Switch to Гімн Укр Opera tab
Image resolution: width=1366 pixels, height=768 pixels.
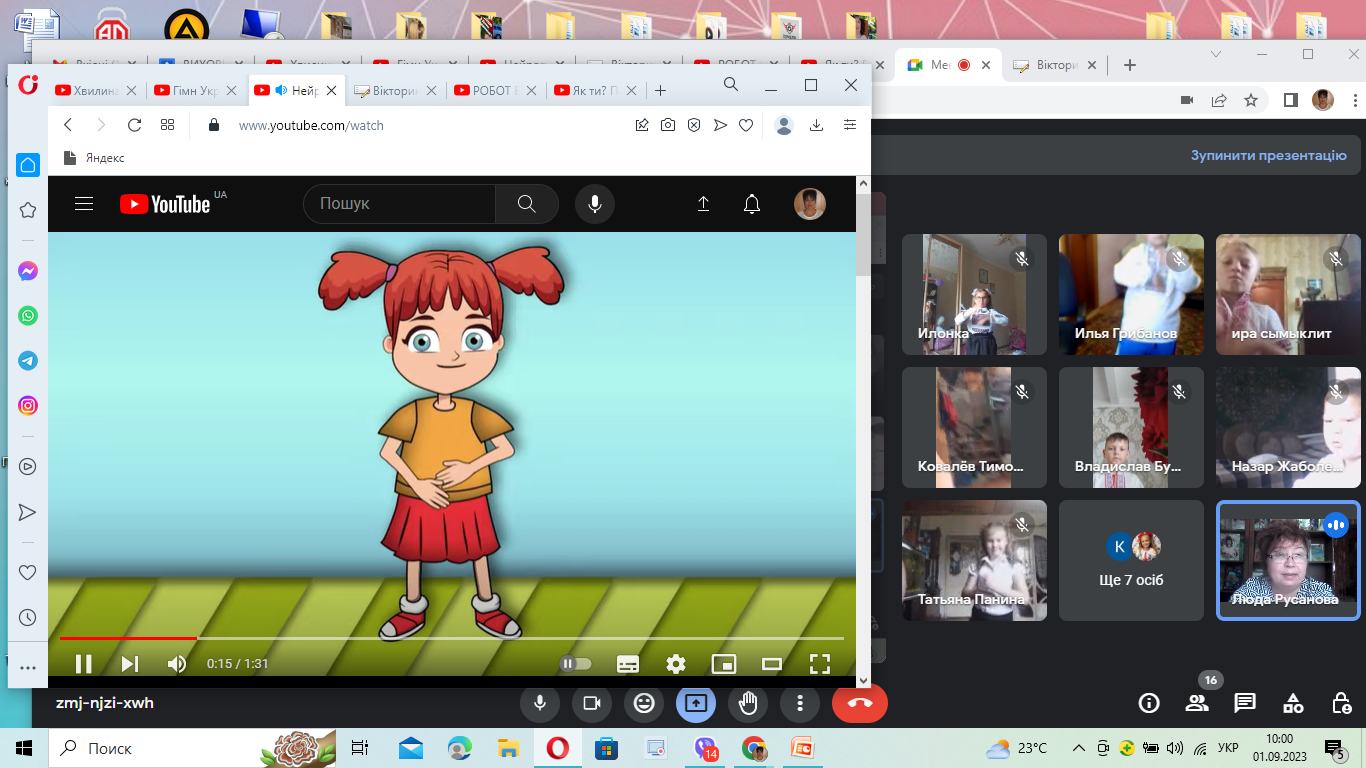click(x=196, y=90)
